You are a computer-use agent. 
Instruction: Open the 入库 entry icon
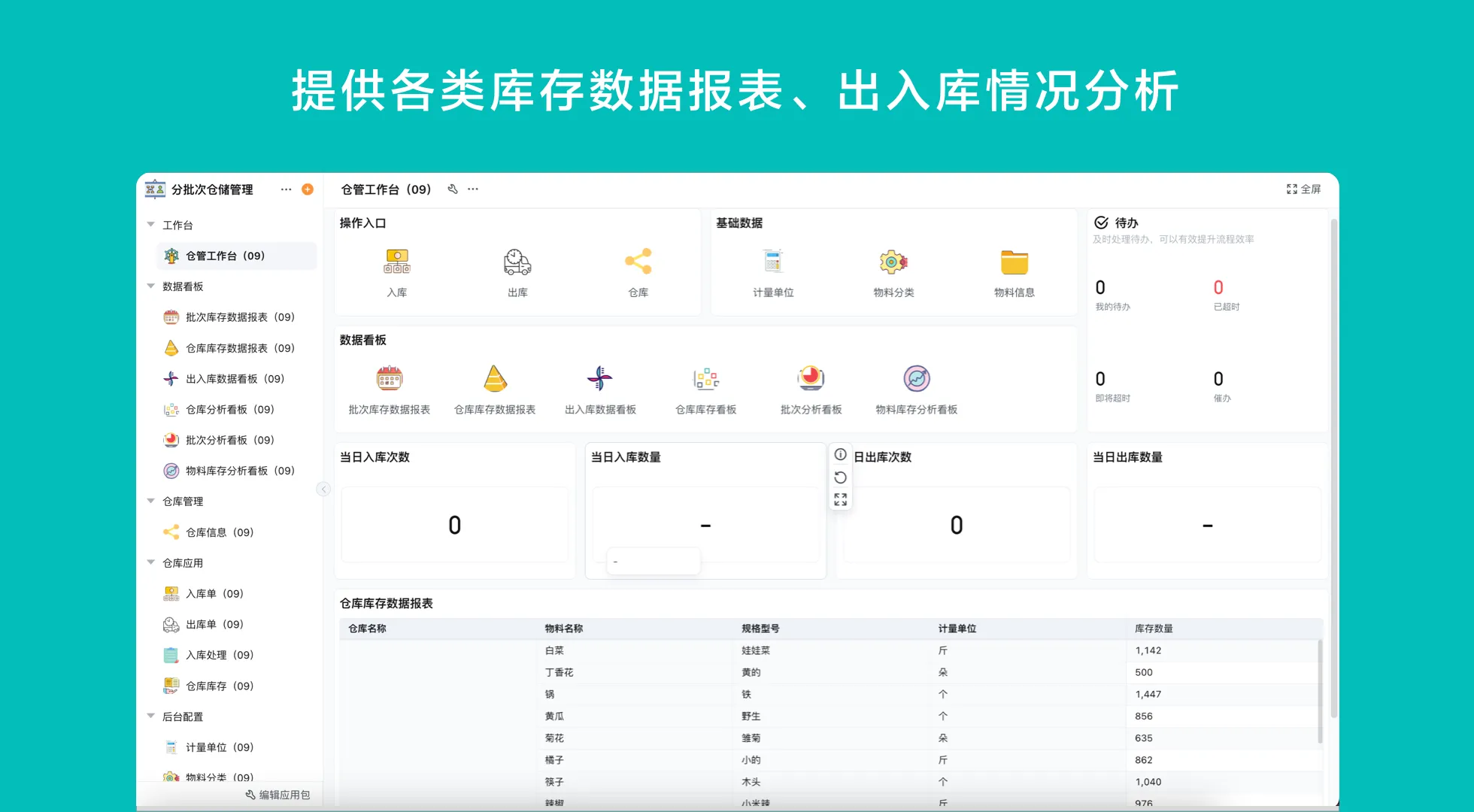(x=396, y=262)
